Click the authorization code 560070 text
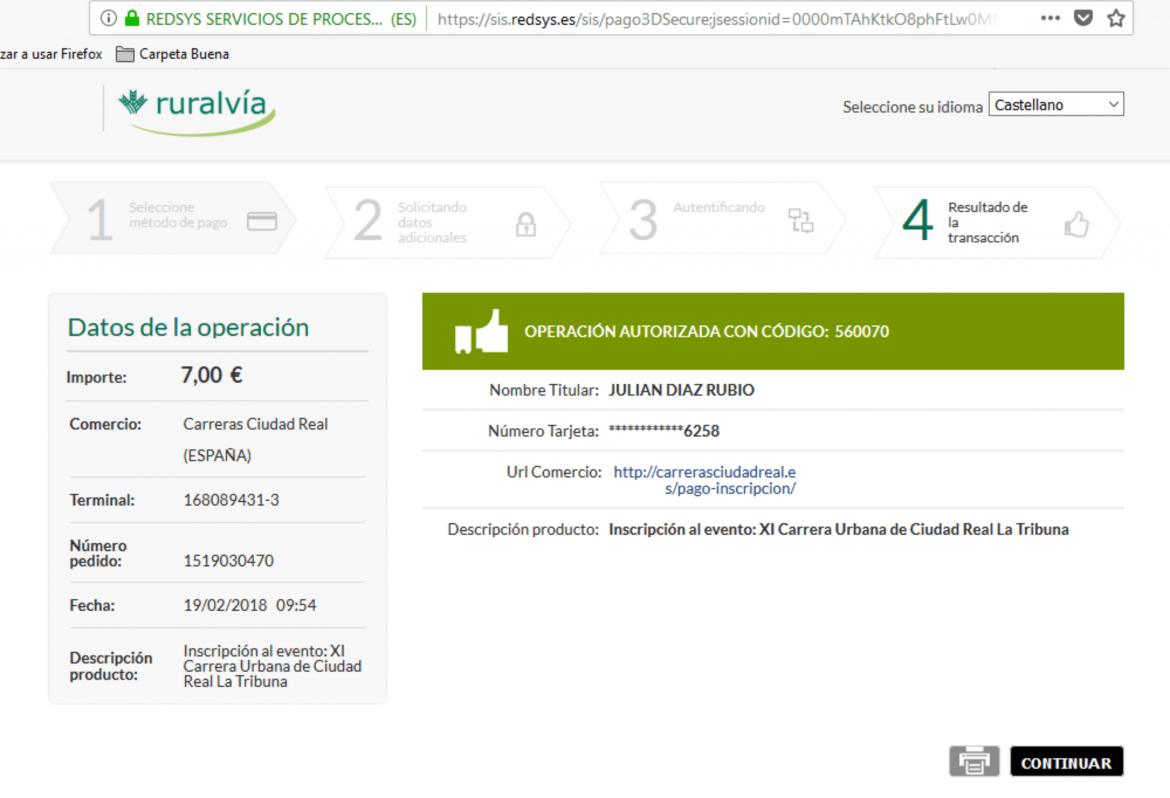This screenshot has width=1170, height=798. (862, 331)
